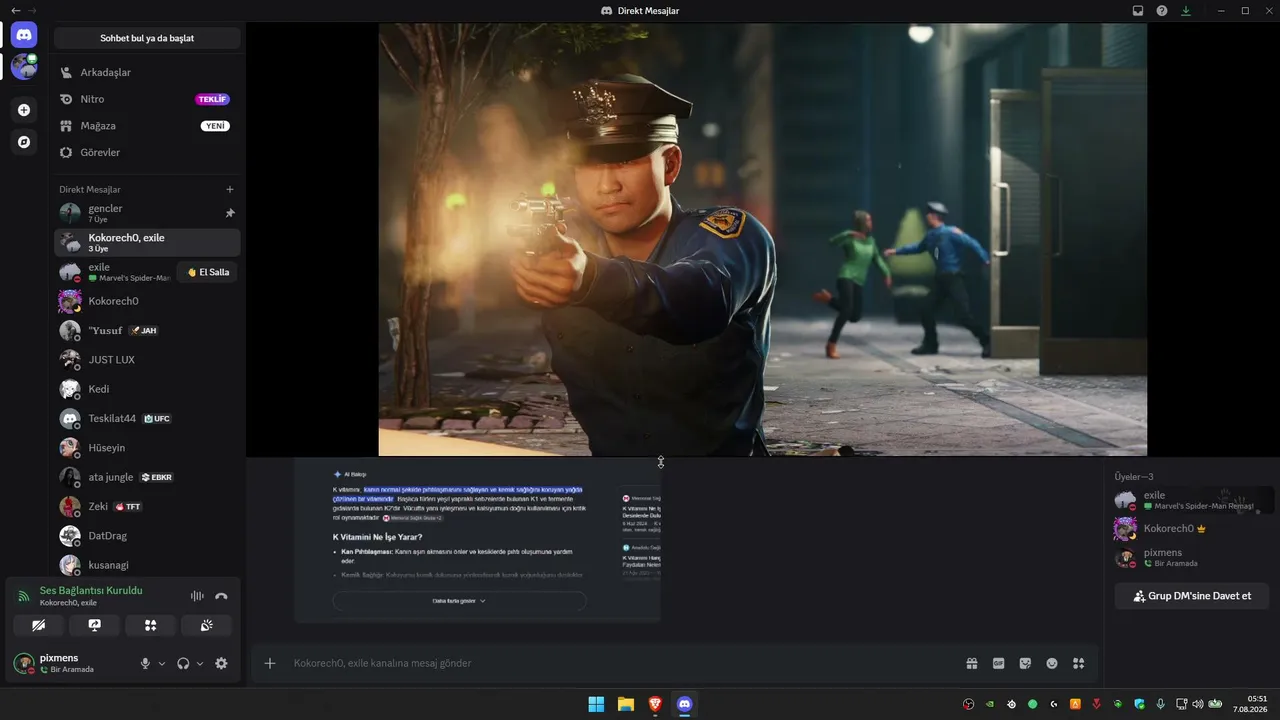The image size is (1280, 720).
Task: Expand the 'Daha fazla göster' section
Action: point(459,601)
